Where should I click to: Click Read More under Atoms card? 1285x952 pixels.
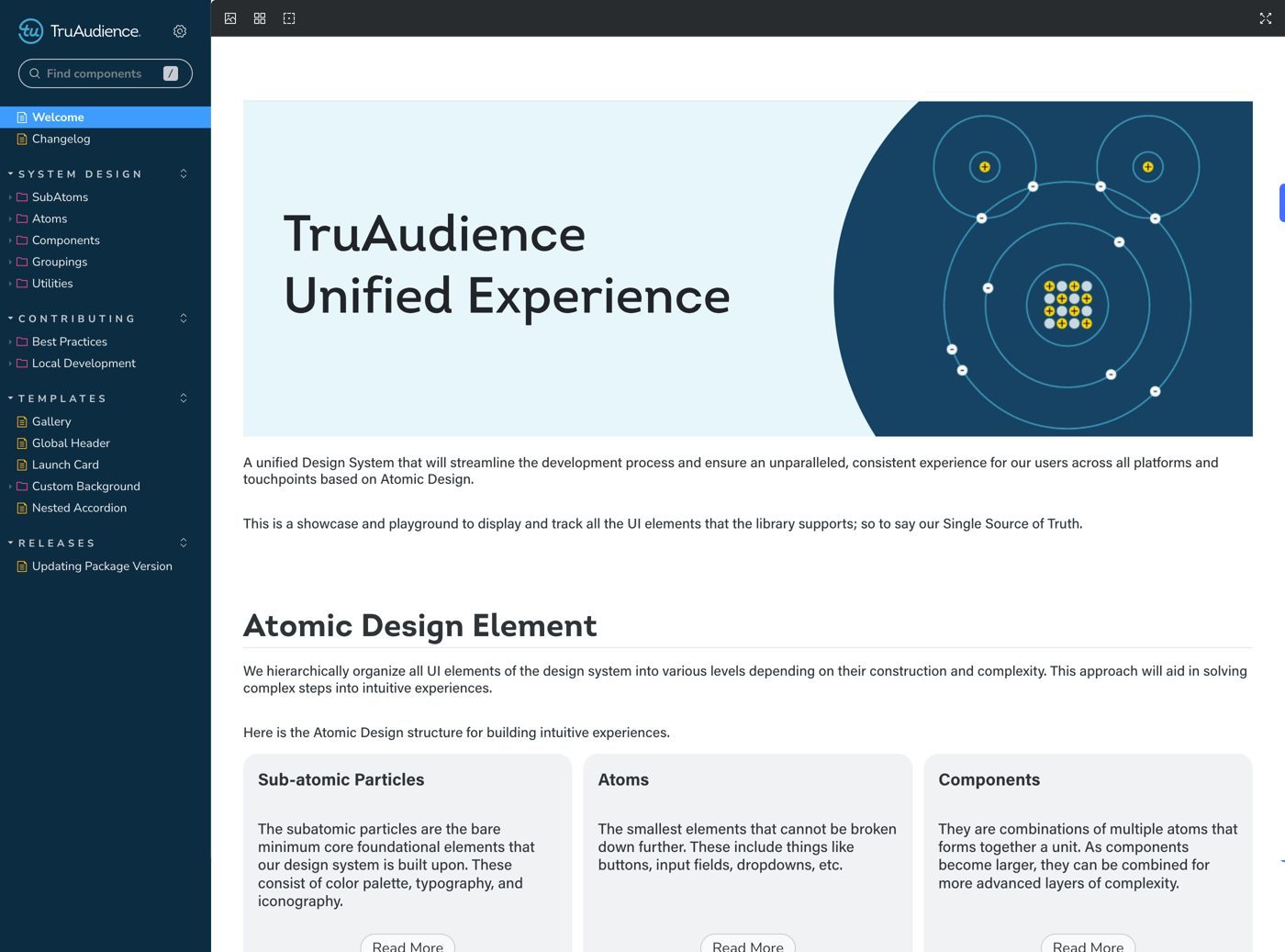[747, 946]
